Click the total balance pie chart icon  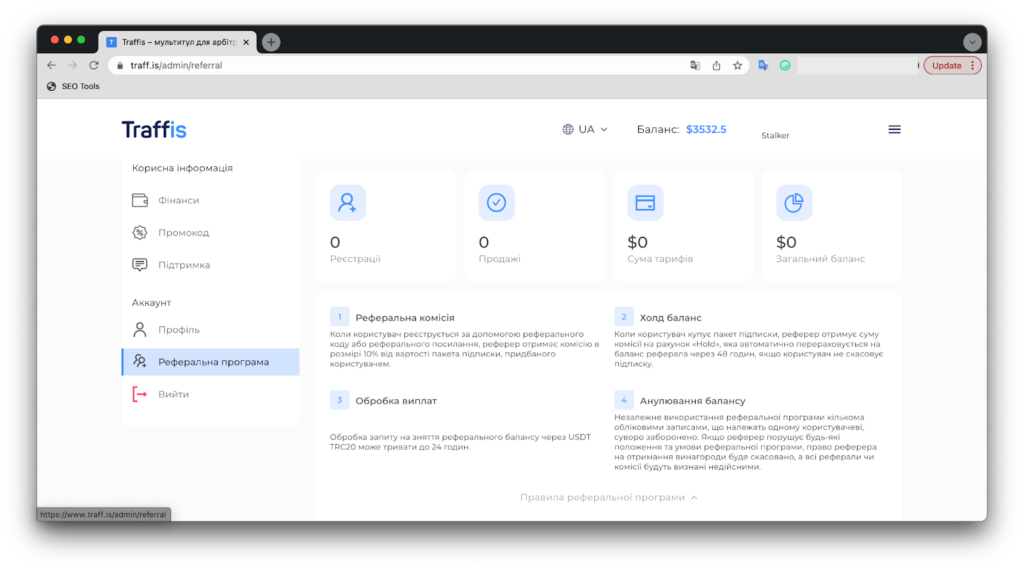click(794, 203)
